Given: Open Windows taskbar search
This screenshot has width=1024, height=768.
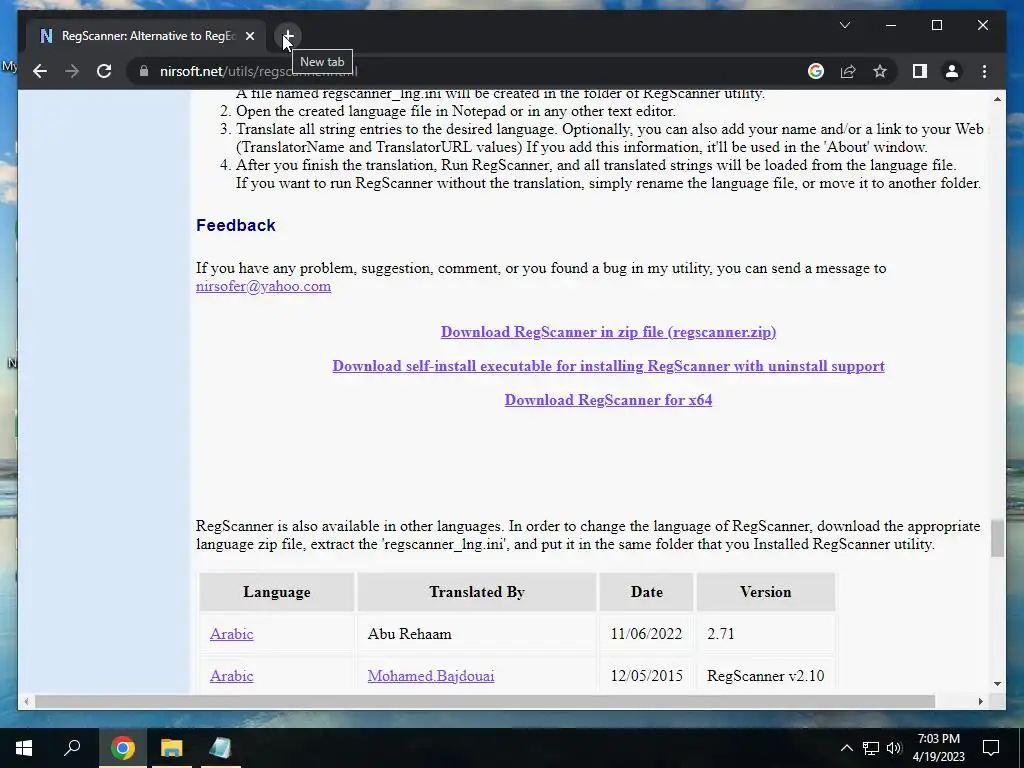Looking at the screenshot, I should [x=72, y=748].
